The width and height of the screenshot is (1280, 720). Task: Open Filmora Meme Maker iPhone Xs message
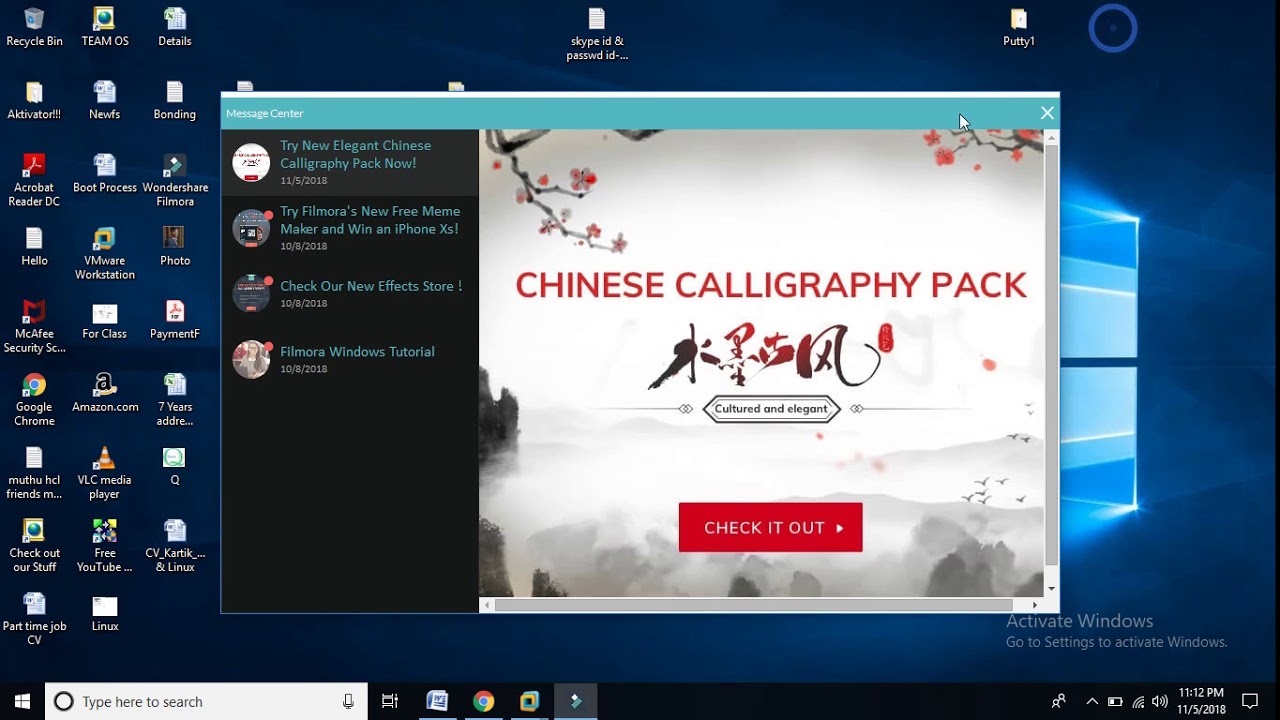point(350,228)
